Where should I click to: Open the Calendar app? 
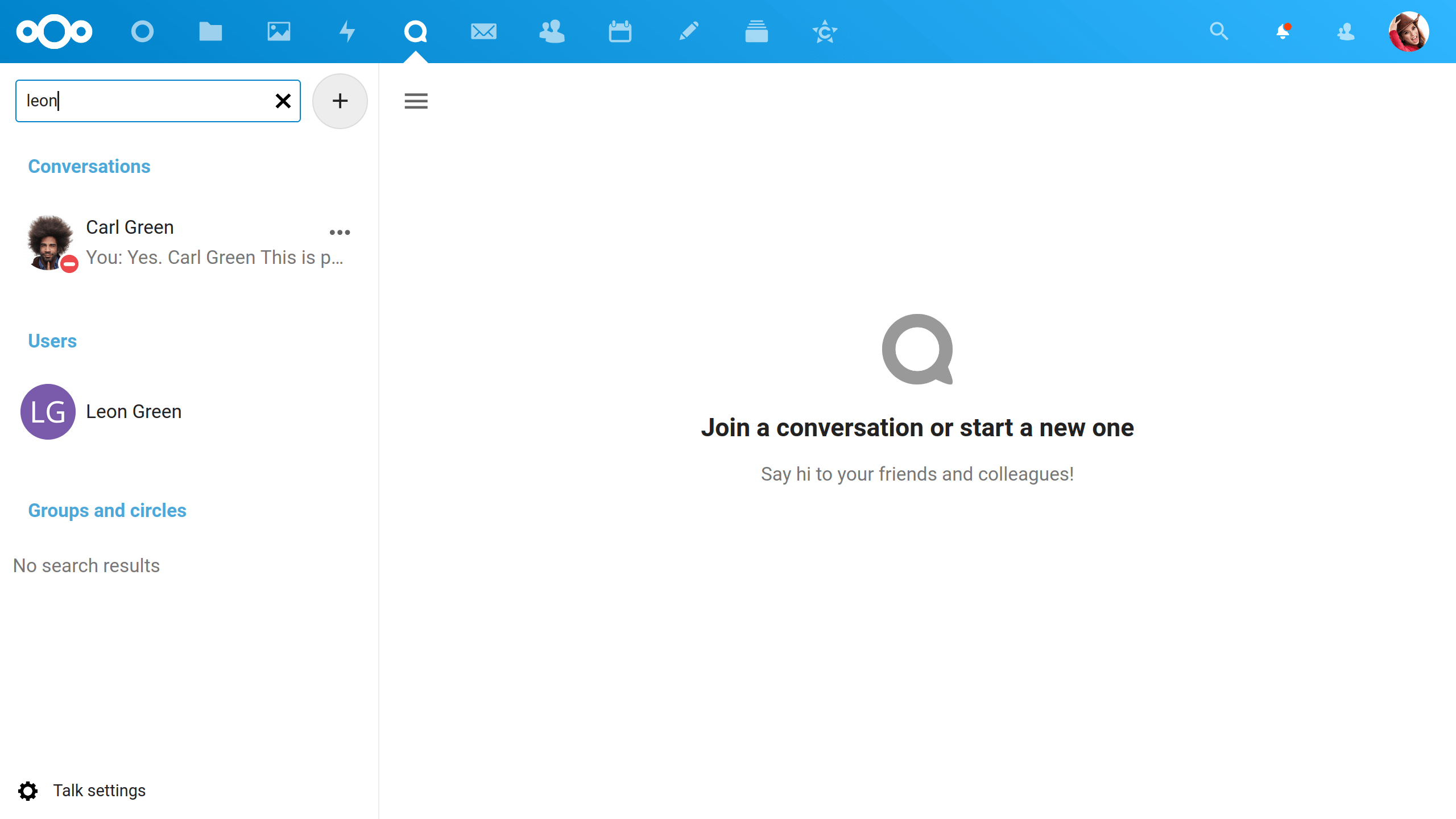coord(620,31)
